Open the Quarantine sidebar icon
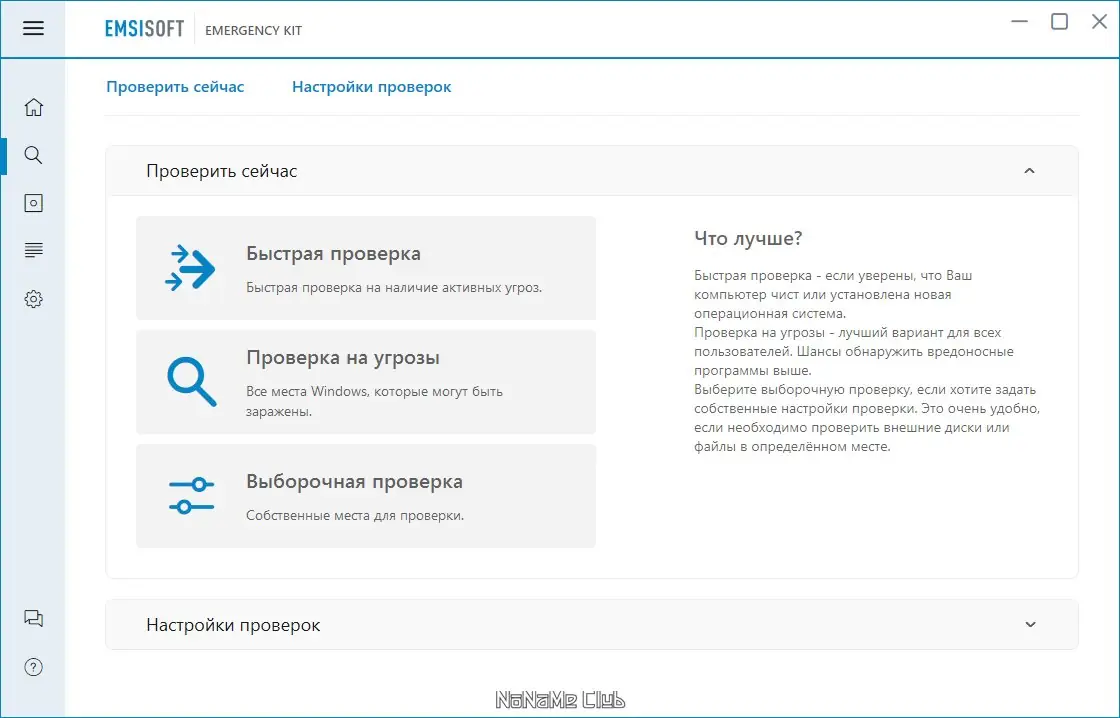This screenshot has width=1120, height=718. coord(34,203)
